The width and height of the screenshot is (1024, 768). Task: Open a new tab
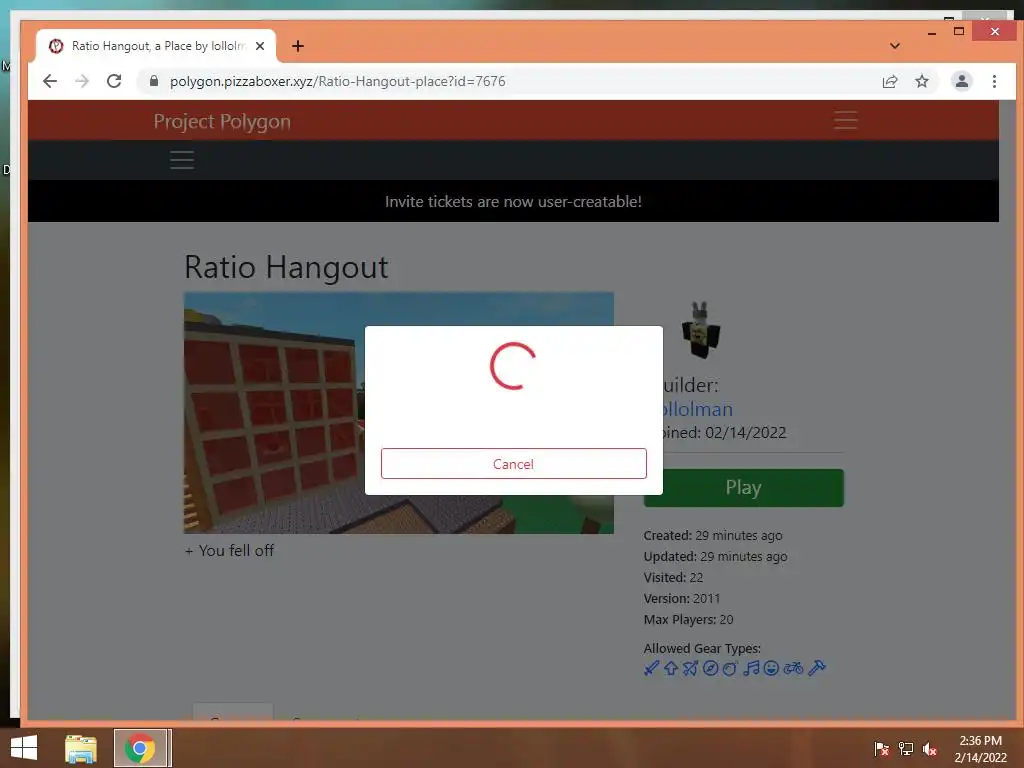(298, 46)
